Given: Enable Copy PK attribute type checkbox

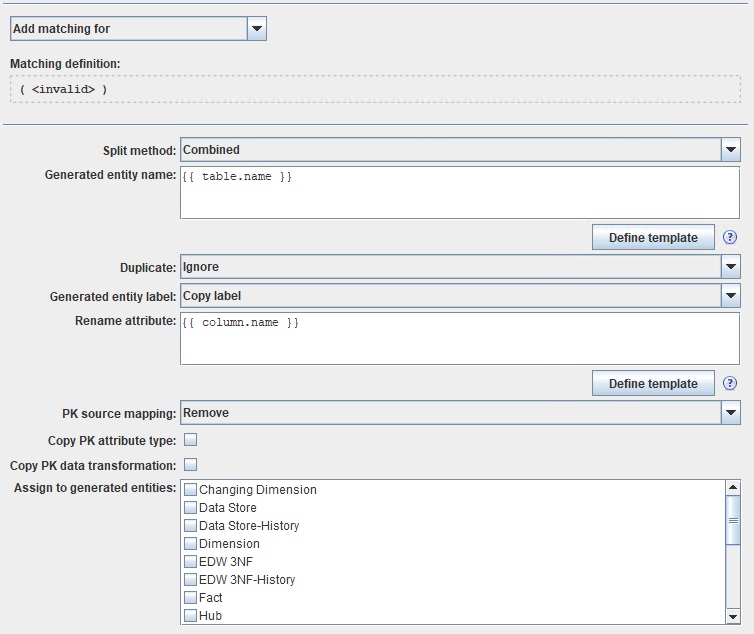Looking at the screenshot, I should coord(190,440).
